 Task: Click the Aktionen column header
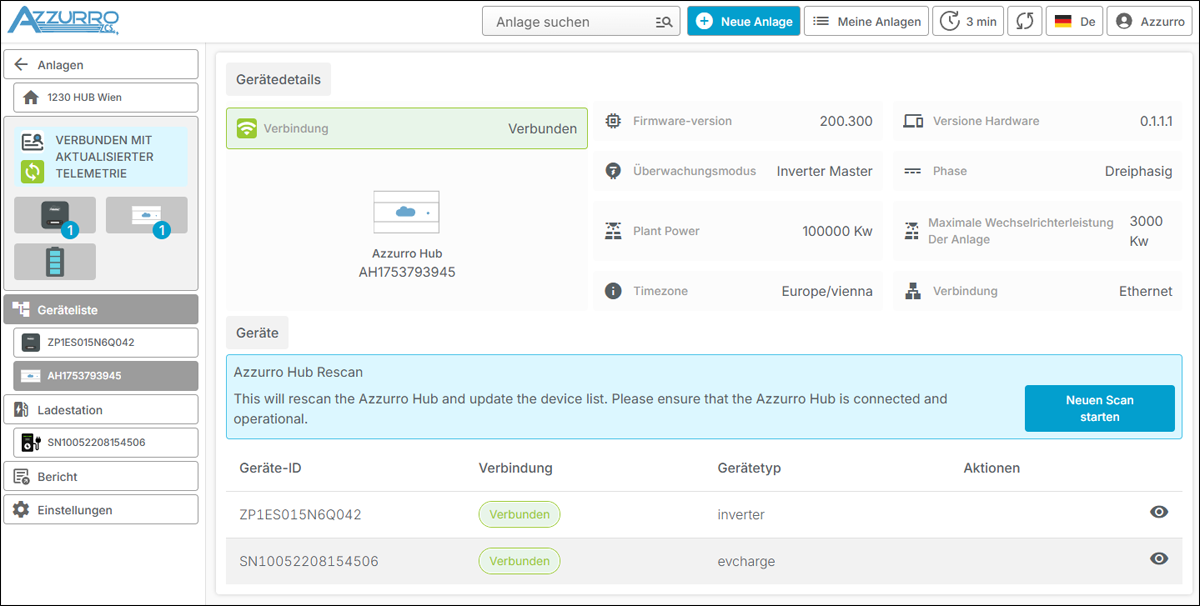(x=992, y=468)
